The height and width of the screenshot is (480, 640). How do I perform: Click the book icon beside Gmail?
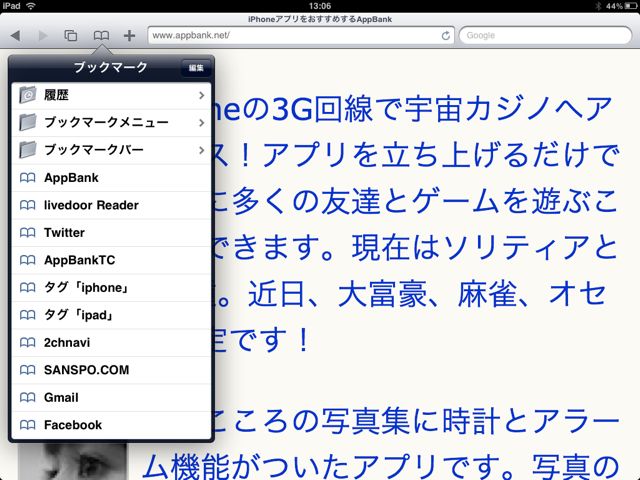pyautogui.click(x=27, y=398)
